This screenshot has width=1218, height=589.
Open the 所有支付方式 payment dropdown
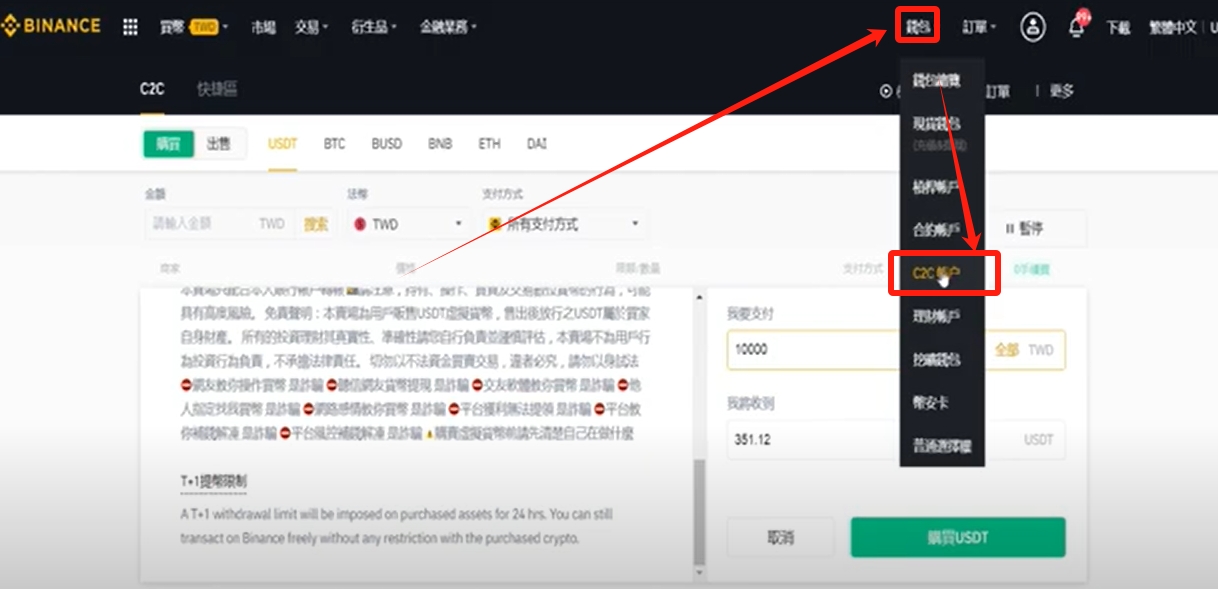565,224
